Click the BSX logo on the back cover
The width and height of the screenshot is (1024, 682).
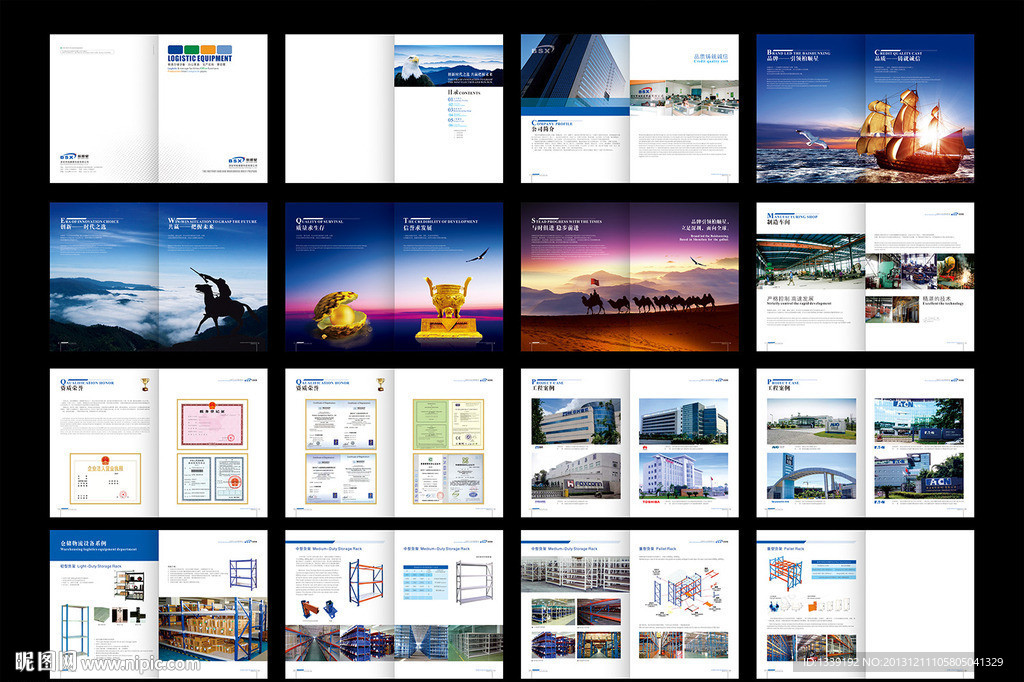click(x=74, y=157)
